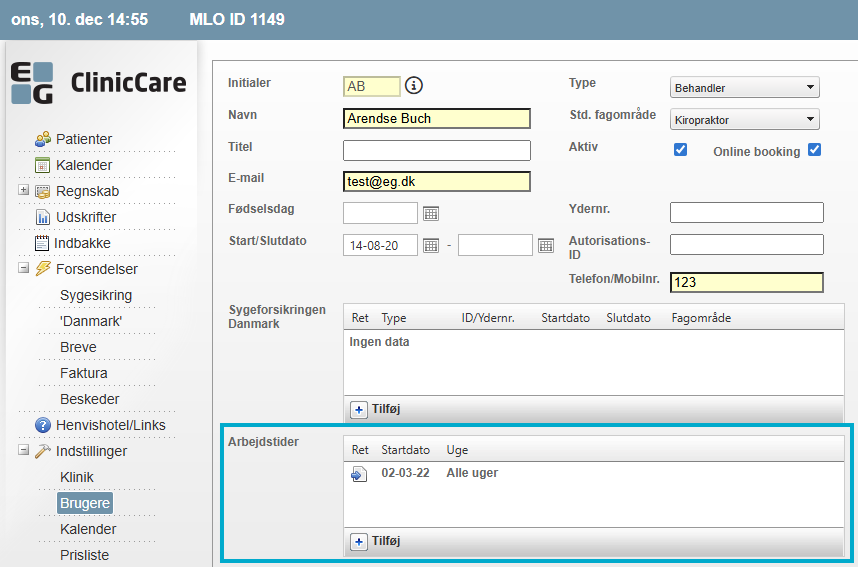Collapse the Indstillinger tree node
This screenshot has width=858, height=567.
(23, 450)
